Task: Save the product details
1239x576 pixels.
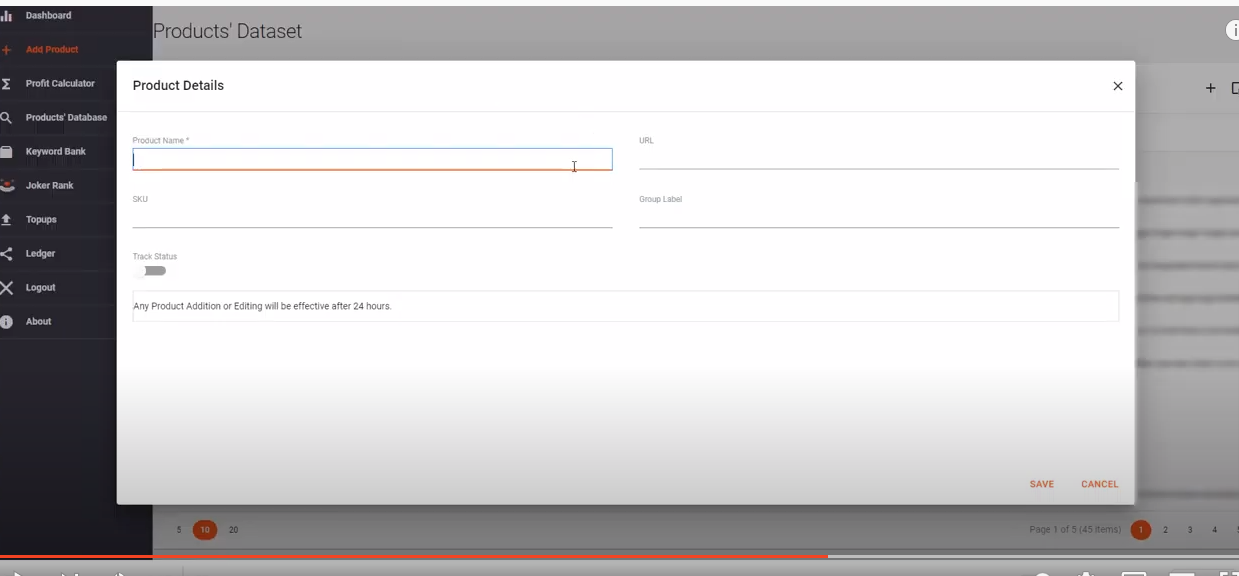Action: coord(1042,484)
